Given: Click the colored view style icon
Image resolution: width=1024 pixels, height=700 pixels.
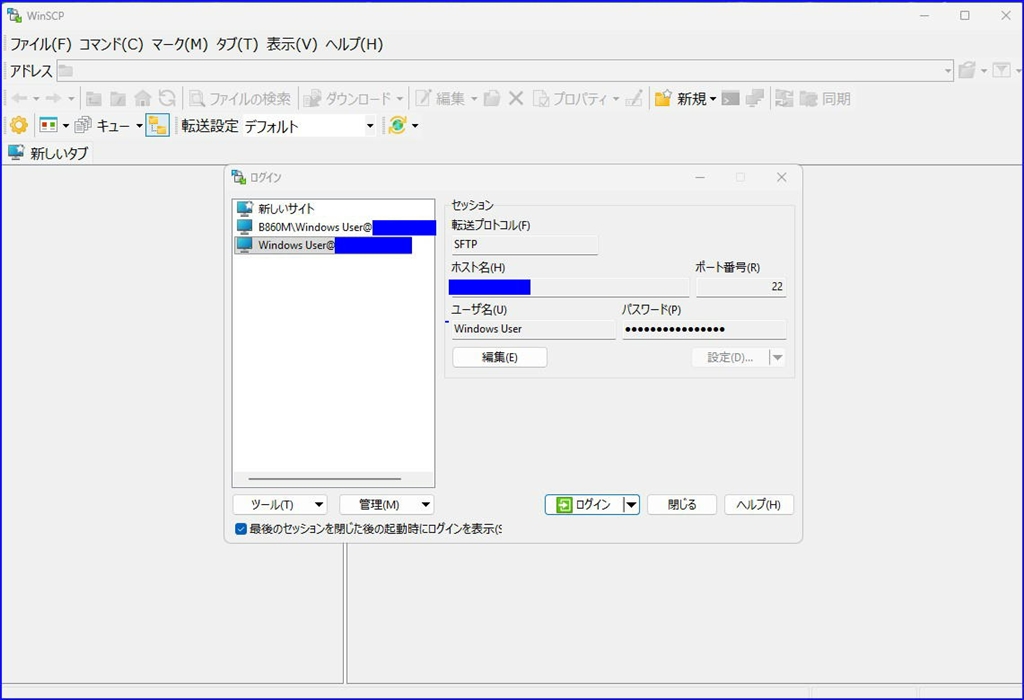Looking at the screenshot, I should coord(48,125).
